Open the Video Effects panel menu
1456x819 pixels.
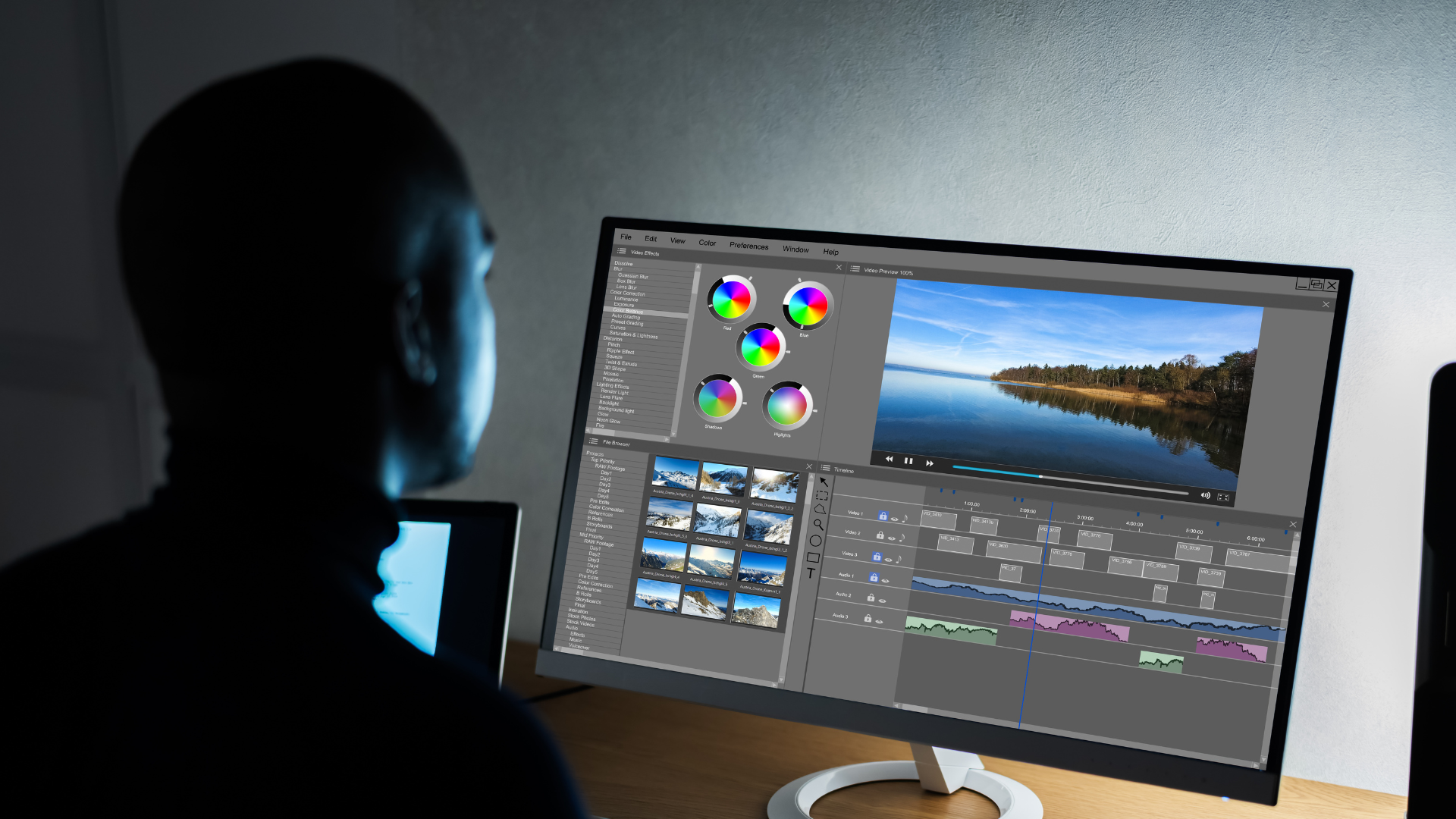tap(621, 251)
